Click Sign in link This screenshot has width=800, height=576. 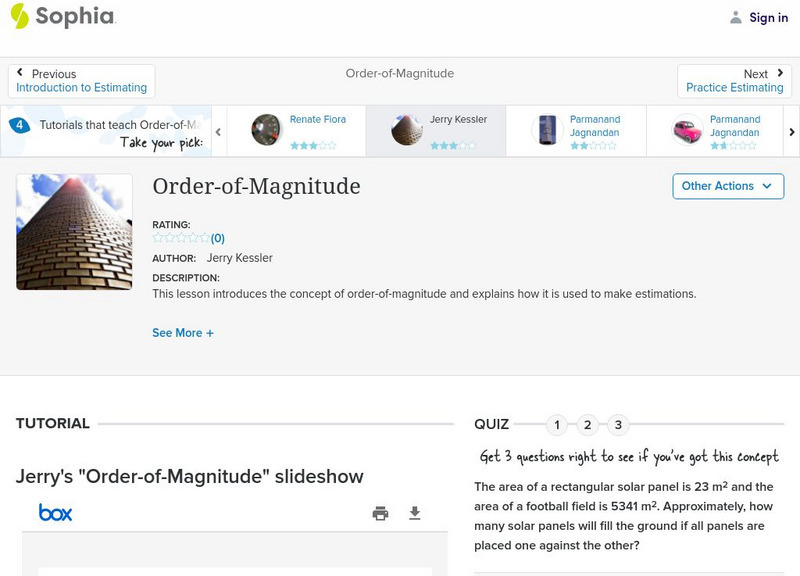768,17
